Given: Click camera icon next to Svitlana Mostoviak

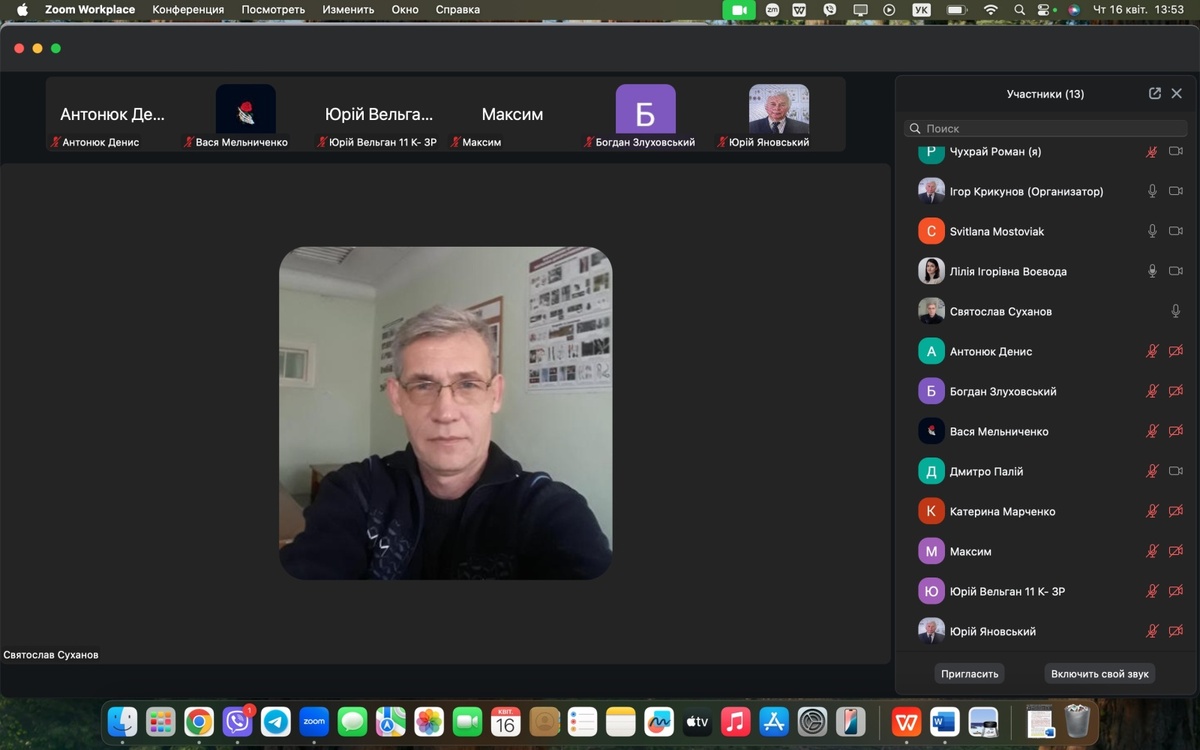Looking at the screenshot, I should (1176, 231).
